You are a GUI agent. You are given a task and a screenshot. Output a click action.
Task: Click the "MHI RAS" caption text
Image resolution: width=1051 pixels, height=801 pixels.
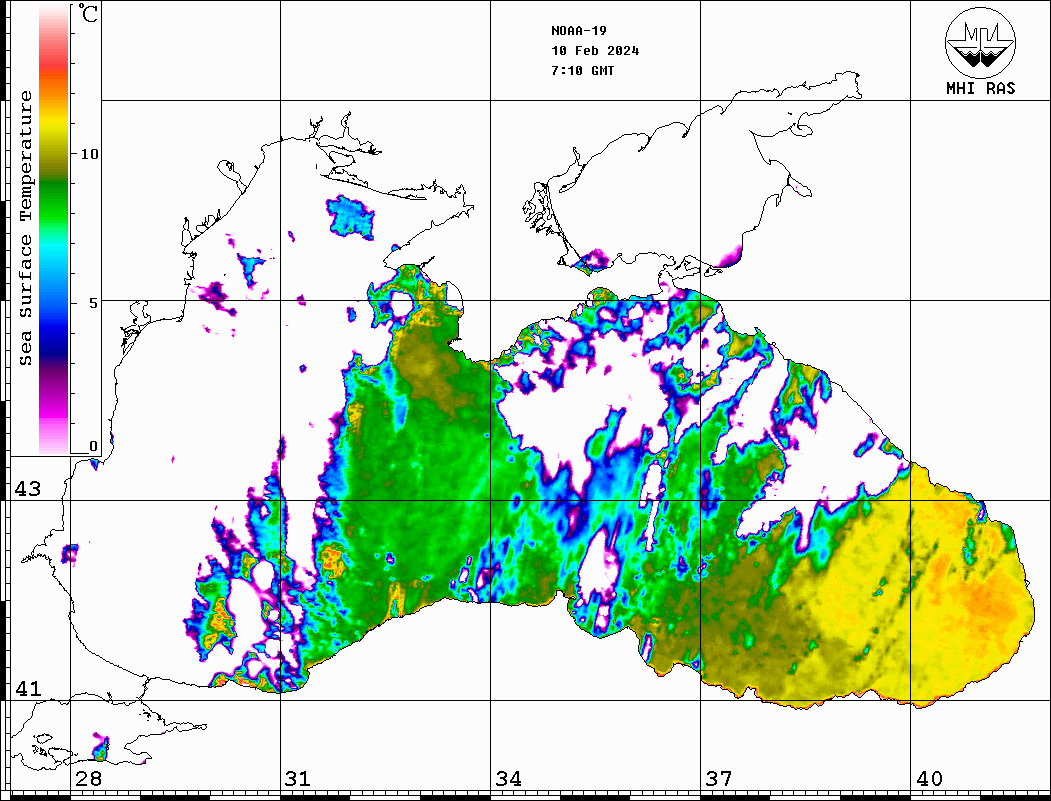coord(981,88)
